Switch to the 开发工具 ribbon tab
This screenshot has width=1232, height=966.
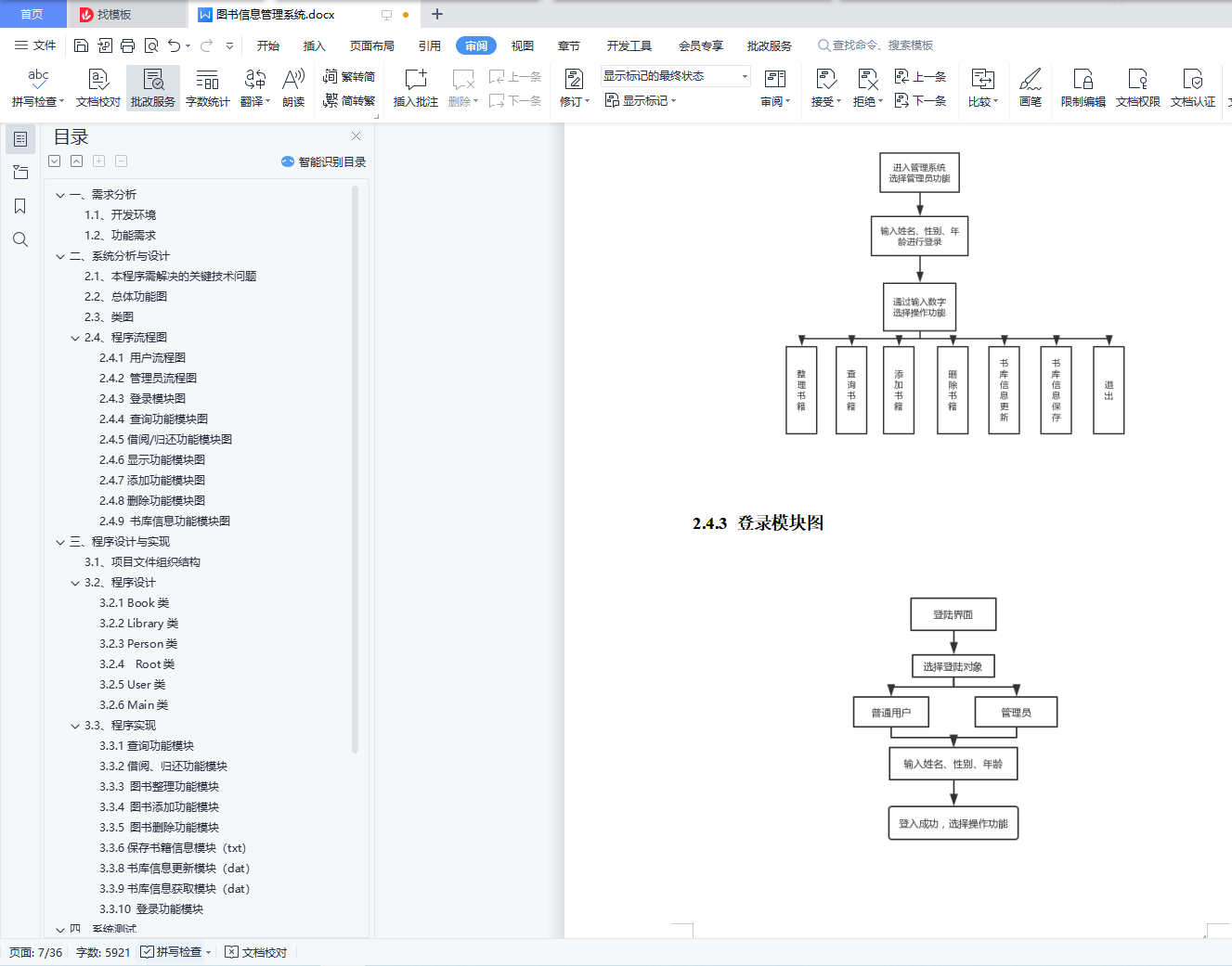(x=629, y=45)
